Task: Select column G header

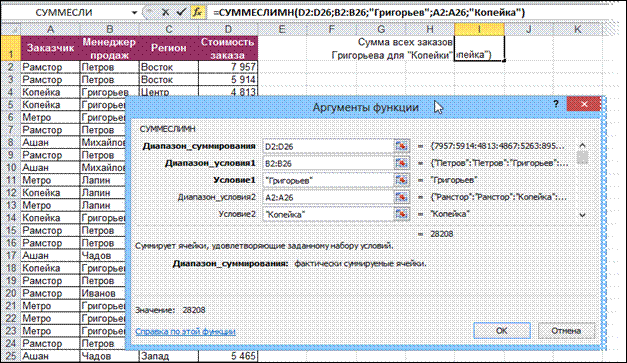Action: pos(381,29)
